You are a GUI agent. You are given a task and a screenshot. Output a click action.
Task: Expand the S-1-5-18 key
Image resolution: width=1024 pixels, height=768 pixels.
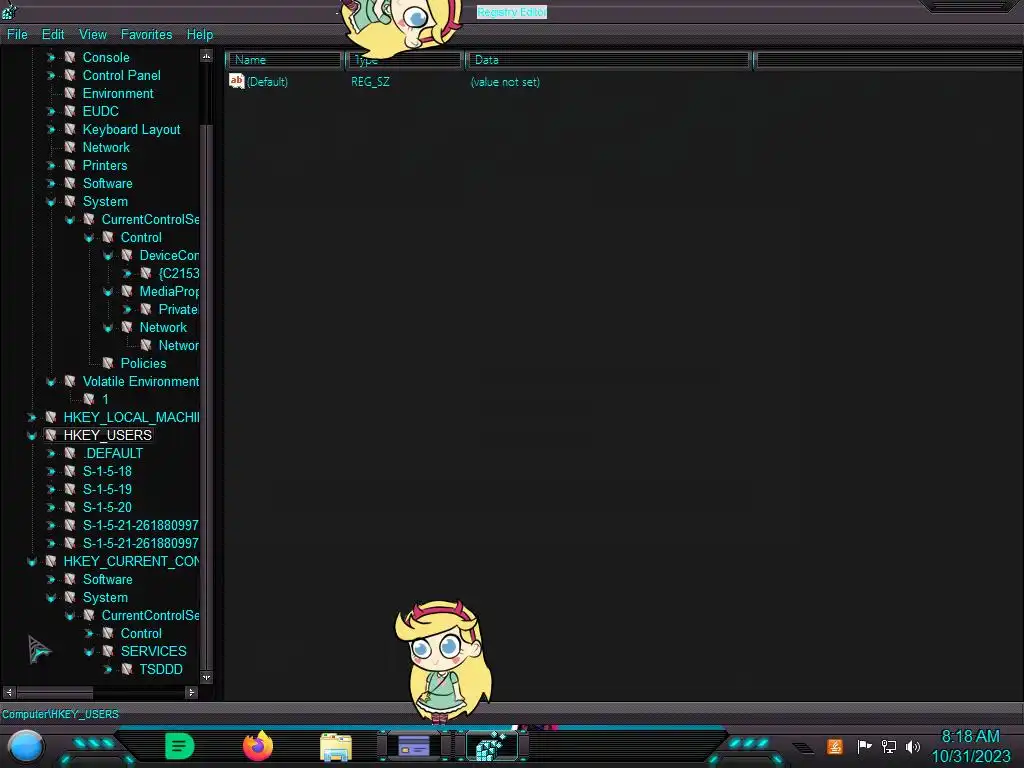pos(51,472)
